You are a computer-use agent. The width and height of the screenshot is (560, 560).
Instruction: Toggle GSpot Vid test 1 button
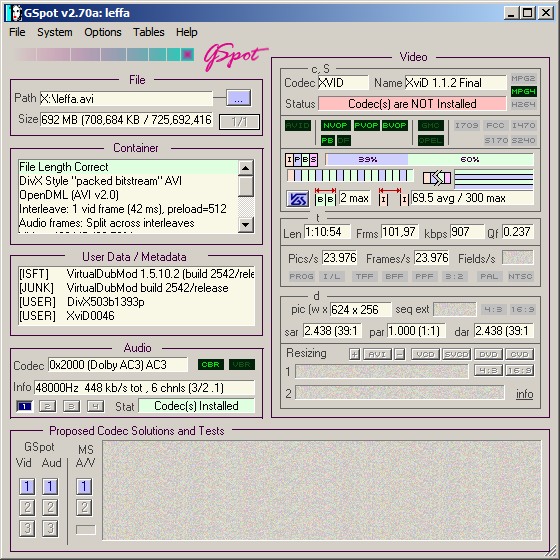(x=27, y=486)
